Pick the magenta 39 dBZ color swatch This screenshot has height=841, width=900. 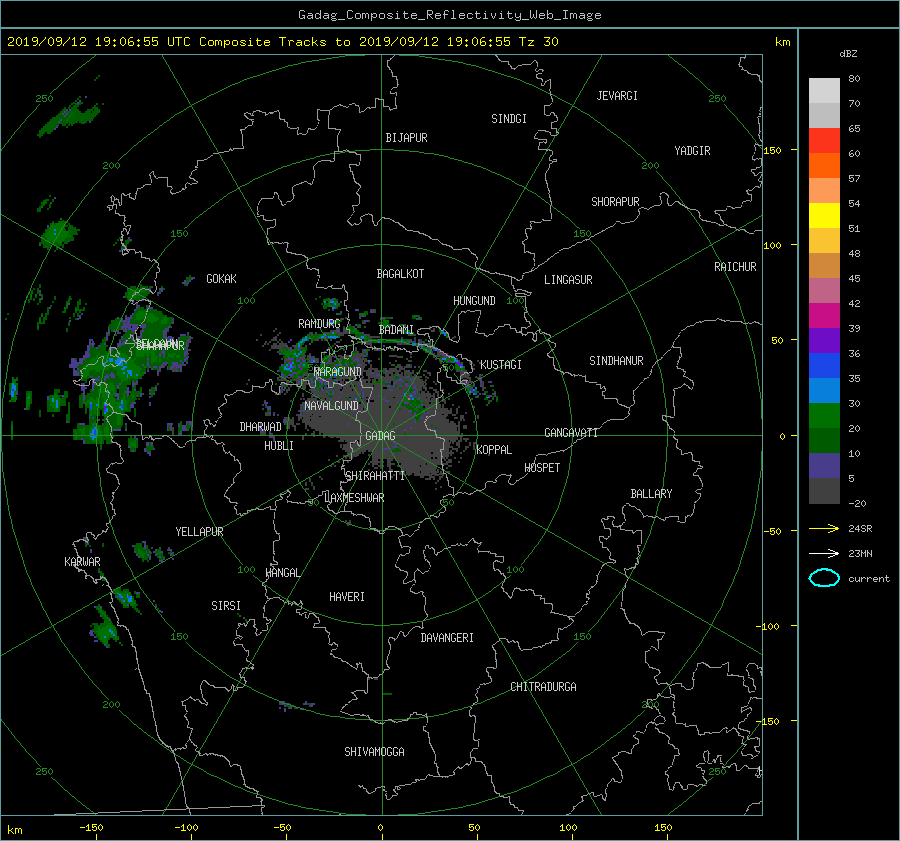(x=824, y=316)
